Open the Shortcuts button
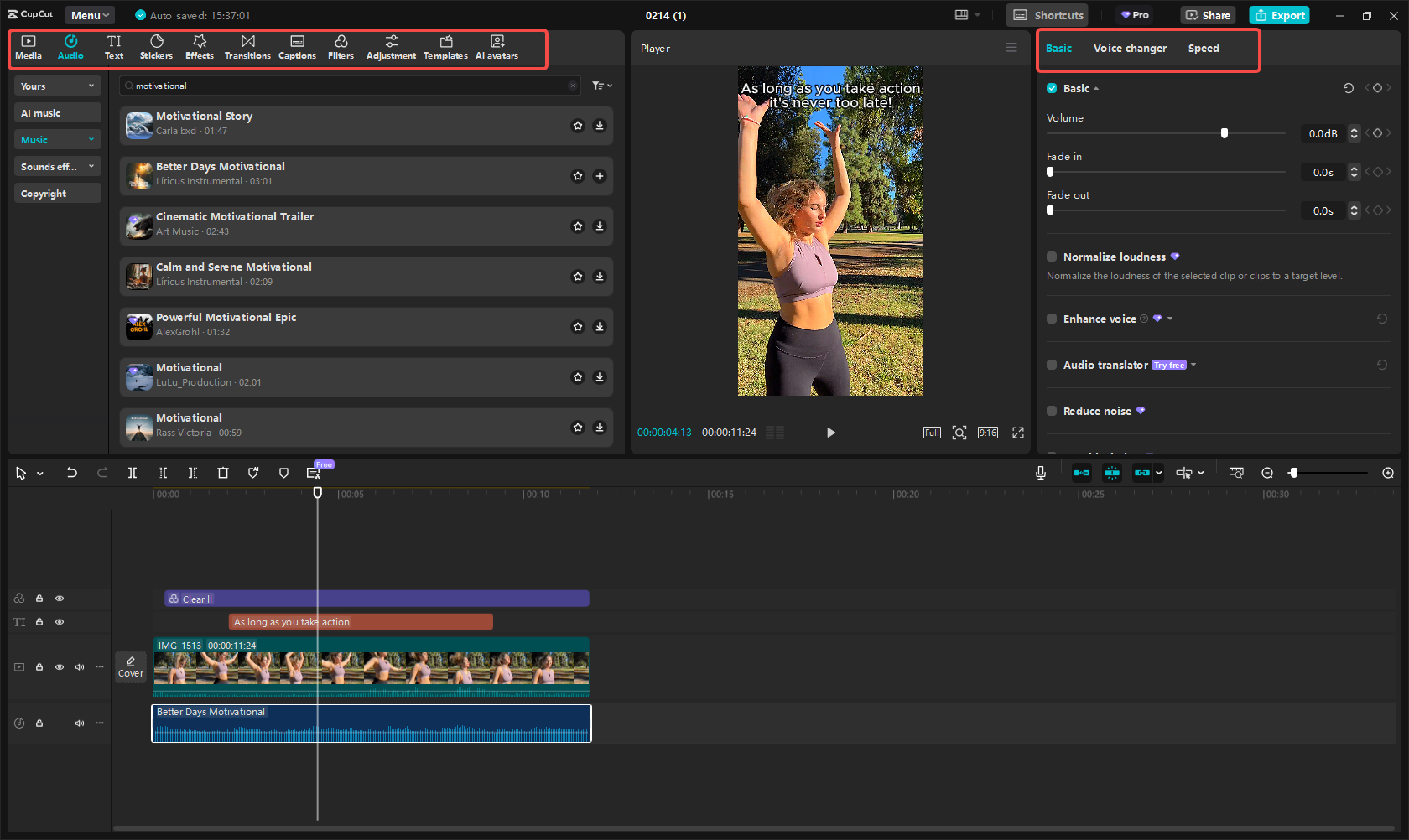This screenshot has width=1409, height=840. click(1048, 15)
